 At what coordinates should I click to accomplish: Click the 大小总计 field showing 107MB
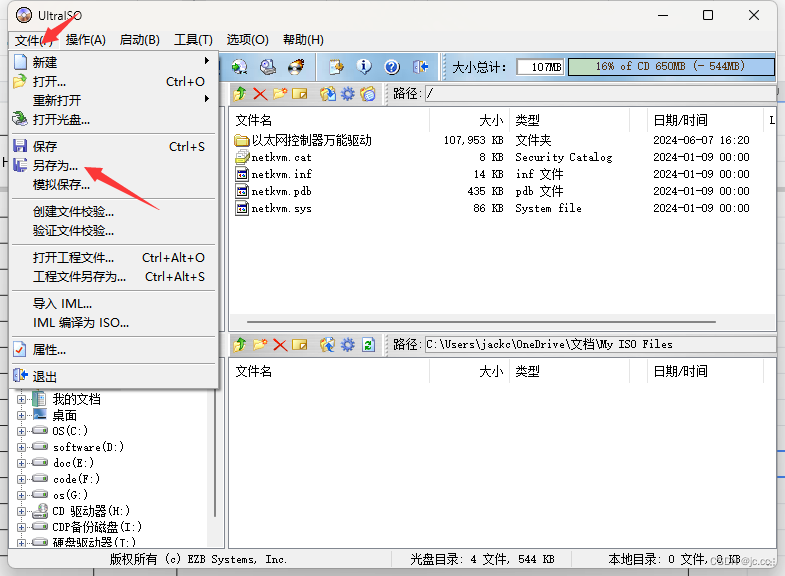pyautogui.click(x=540, y=67)
